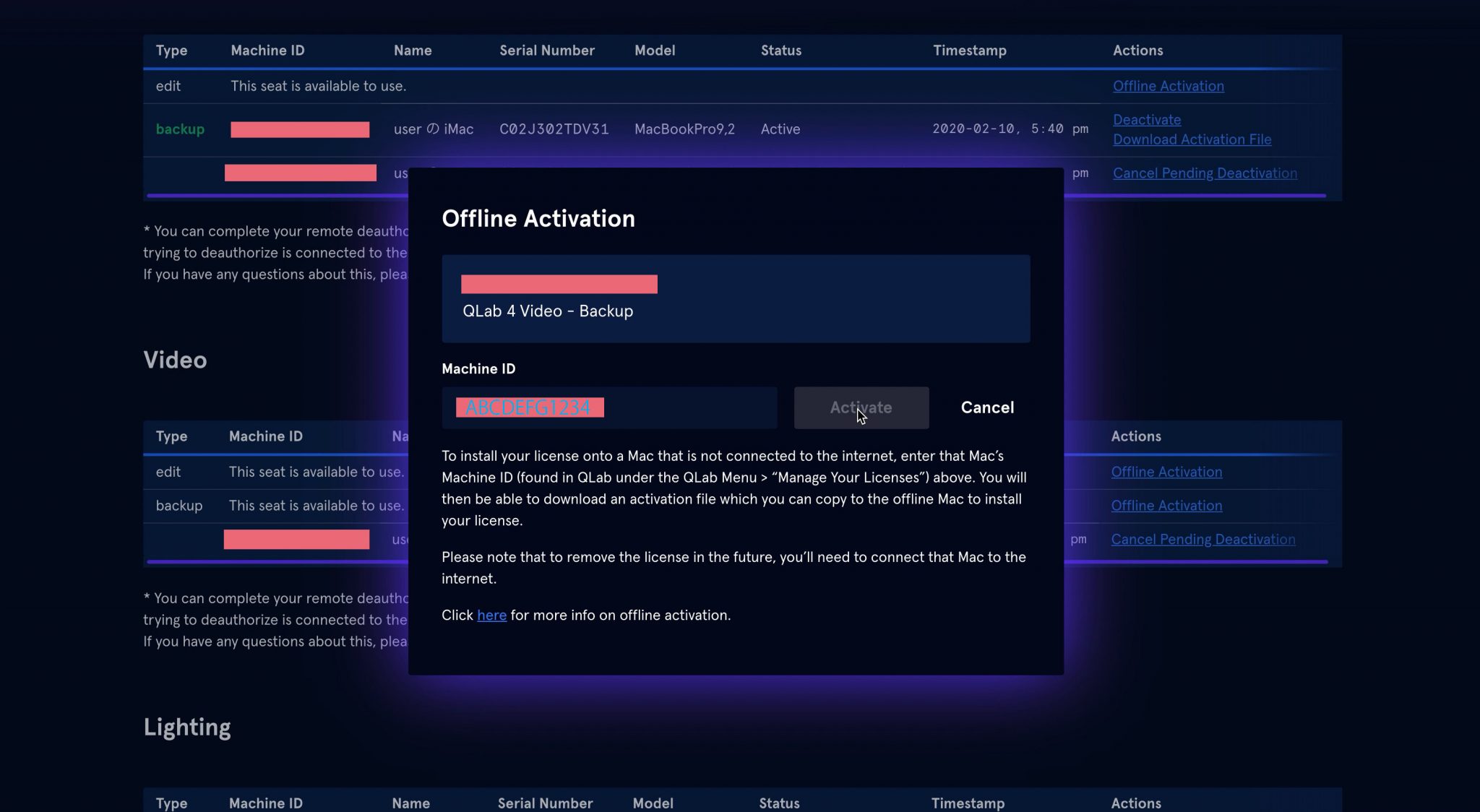Click the C02J302TDV31 serial number cell

554,129
